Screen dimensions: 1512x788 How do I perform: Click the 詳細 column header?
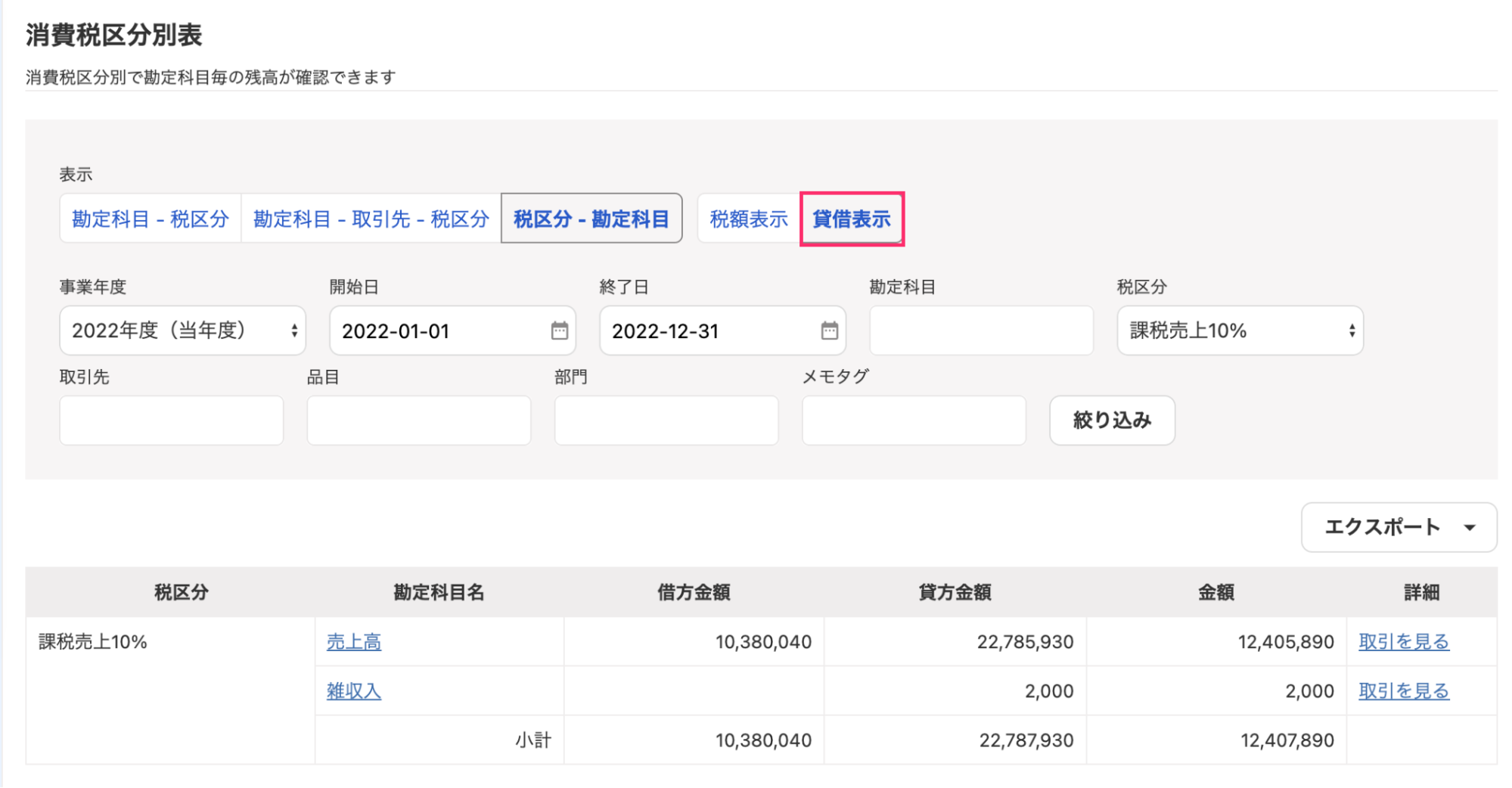pyautogui.click(x=1421, y=592)
